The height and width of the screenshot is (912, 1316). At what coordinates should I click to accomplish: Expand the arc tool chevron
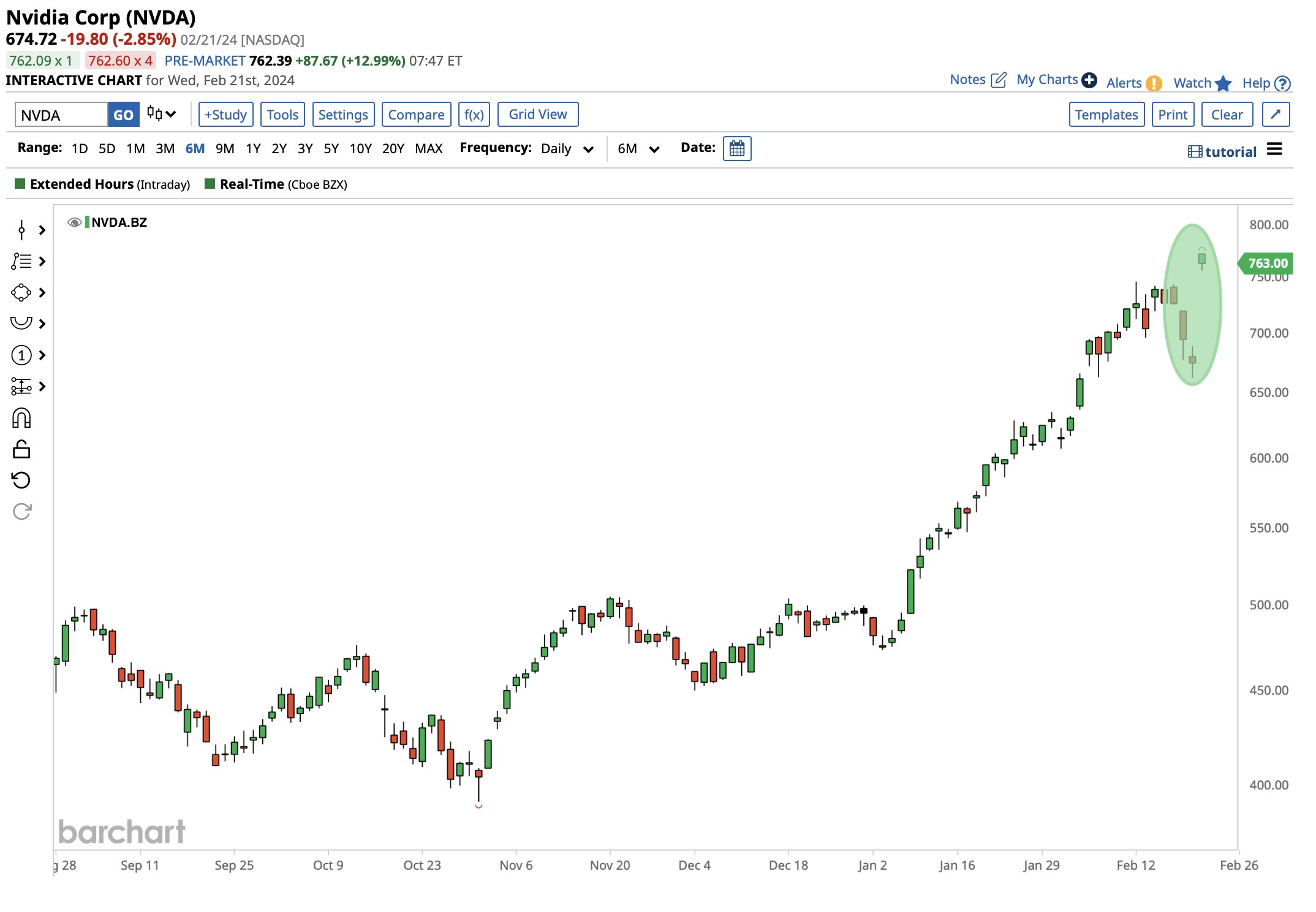42,324
